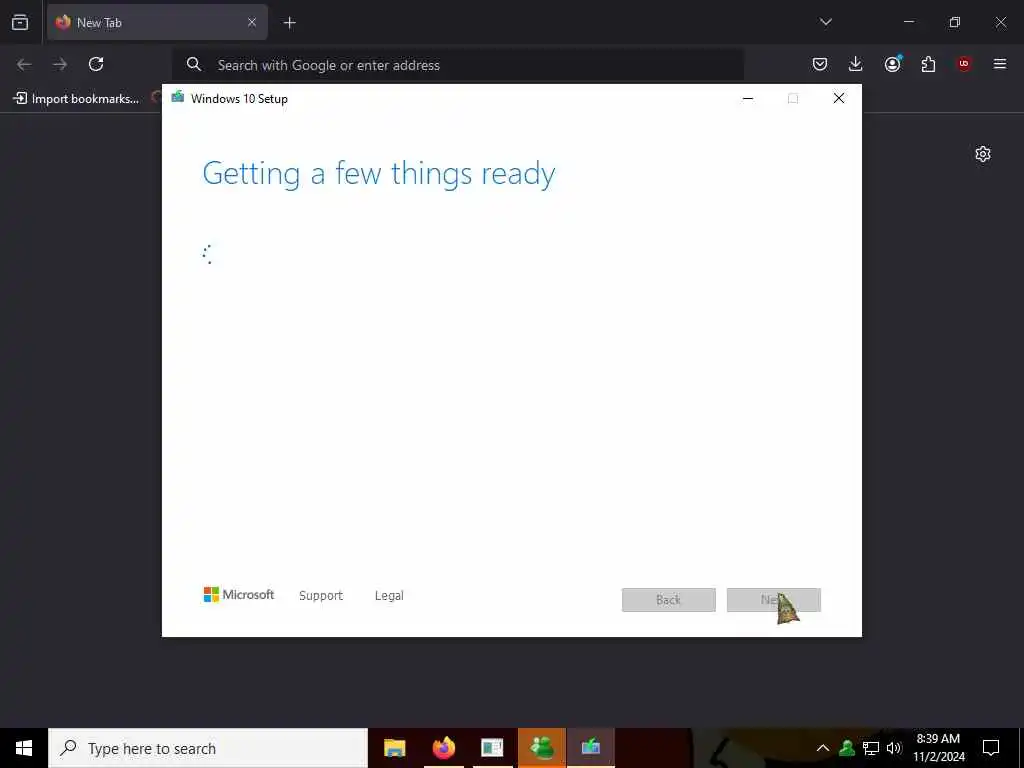Viewport: 1024px width, 768px height.
Task: Restore down the Firefox browser window
Action: [955, 22]
